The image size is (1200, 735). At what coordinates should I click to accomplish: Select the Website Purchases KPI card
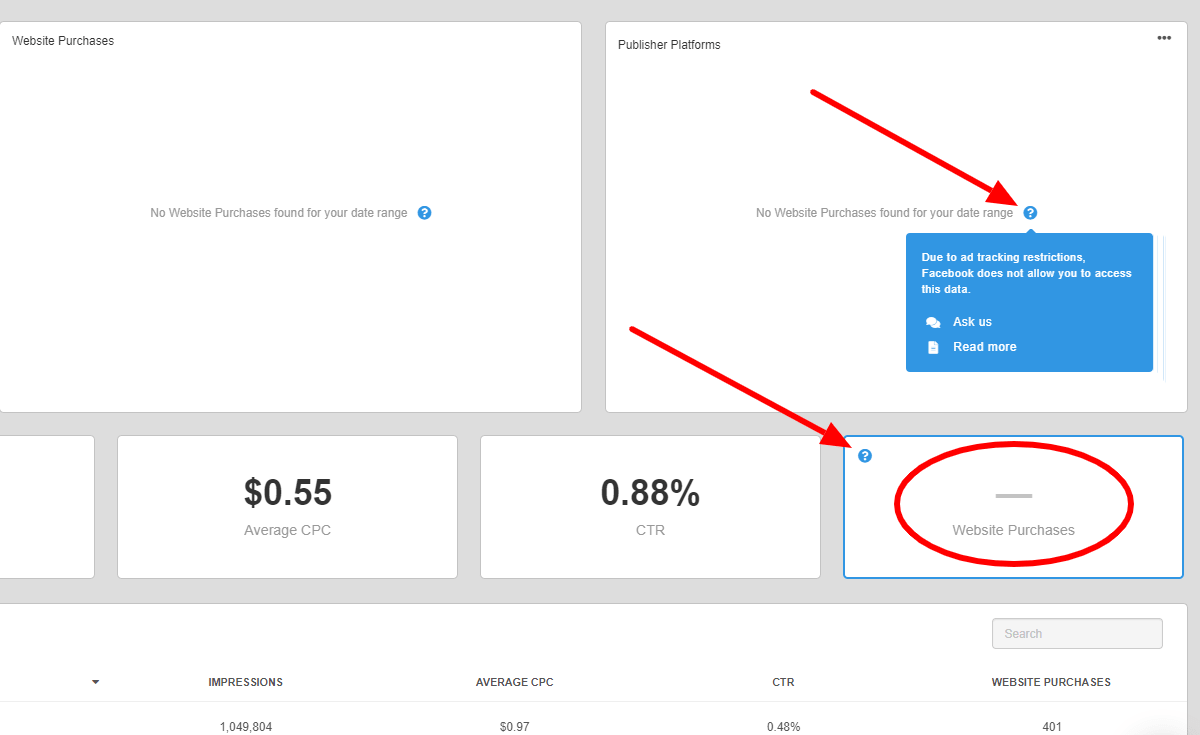(x=1013, y=507)
